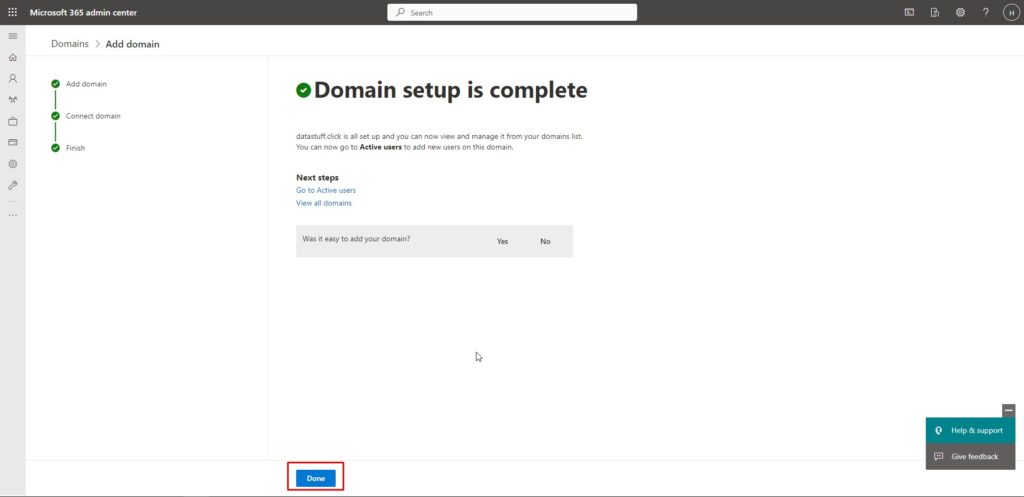
Task: Answer Yes to the domain feedback question
Action: [x=502, y=241]
